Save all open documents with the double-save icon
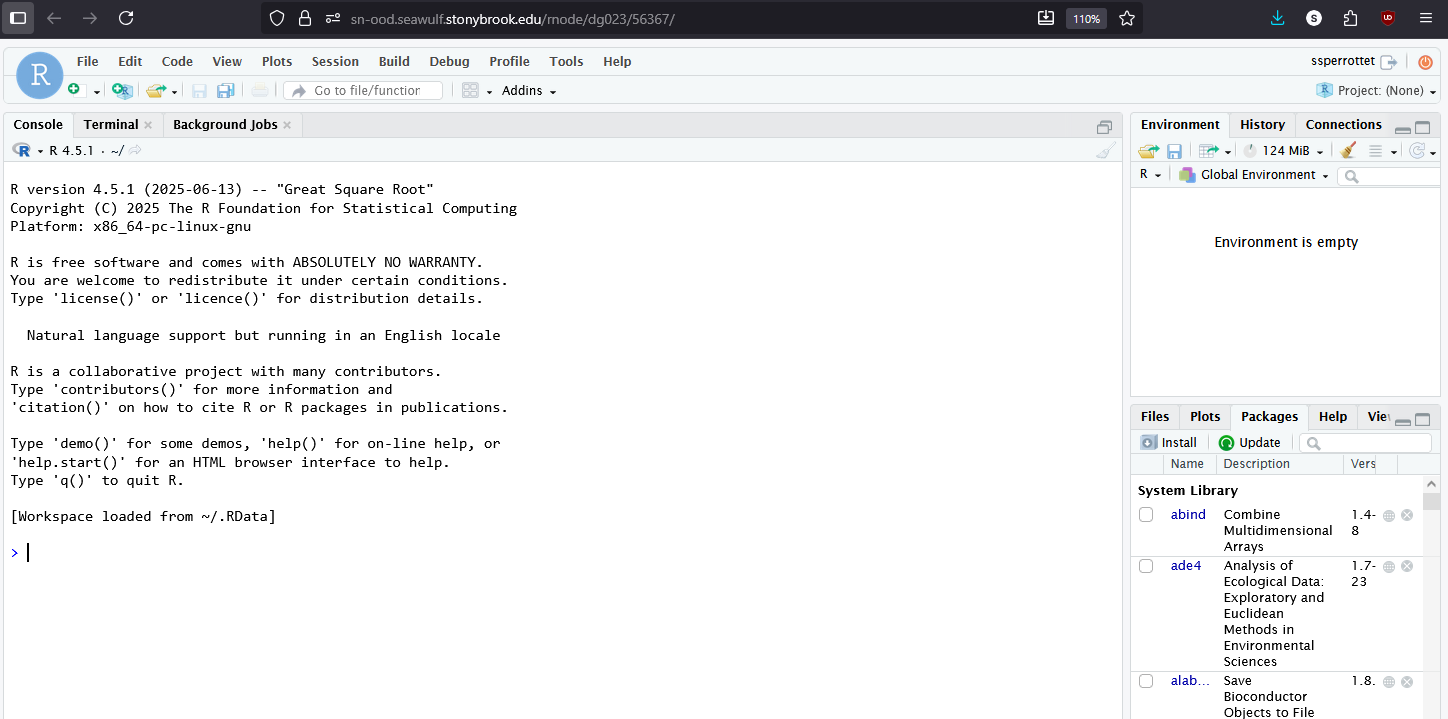 (x=225, y=90)
